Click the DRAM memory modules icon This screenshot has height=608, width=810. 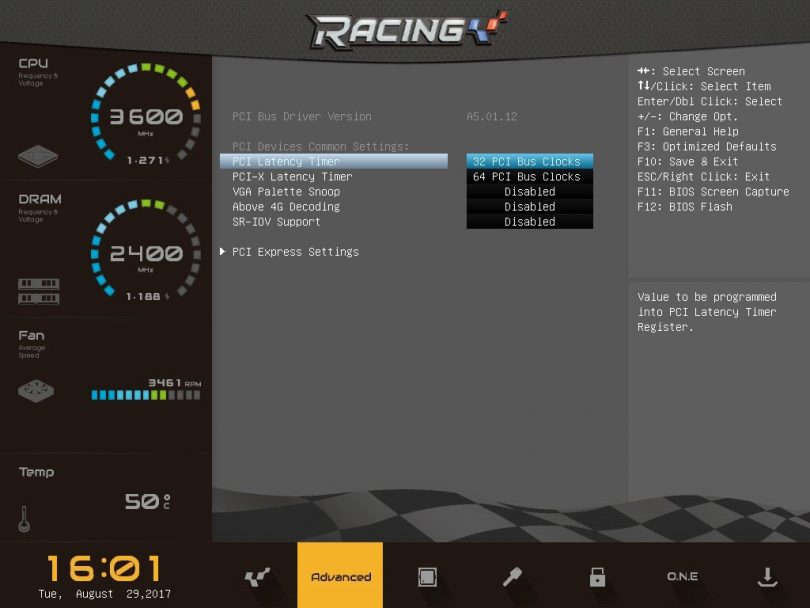[x=38, y=291]
